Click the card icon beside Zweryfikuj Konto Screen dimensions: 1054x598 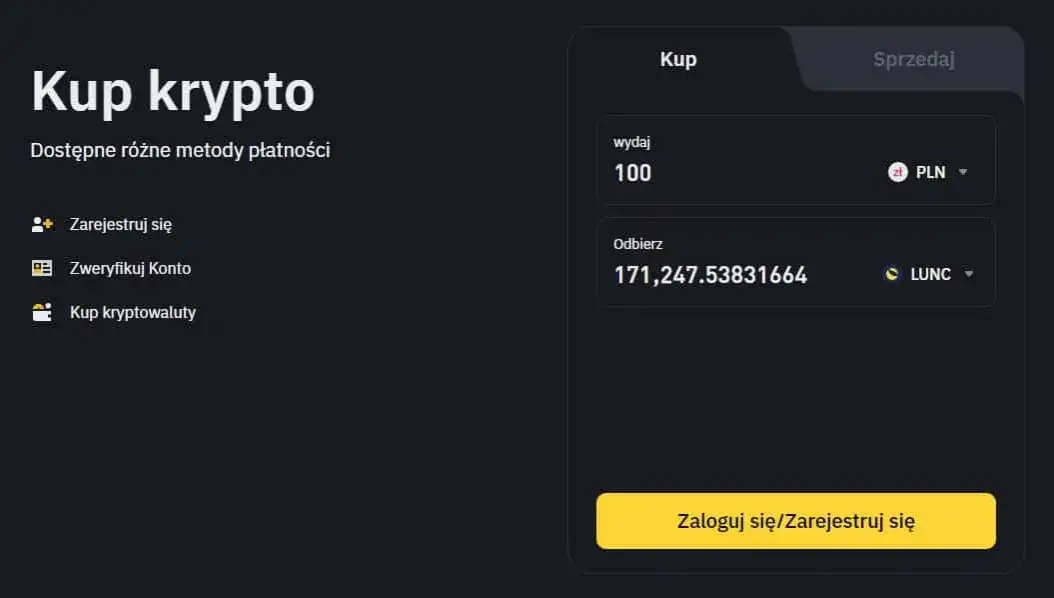44,268
